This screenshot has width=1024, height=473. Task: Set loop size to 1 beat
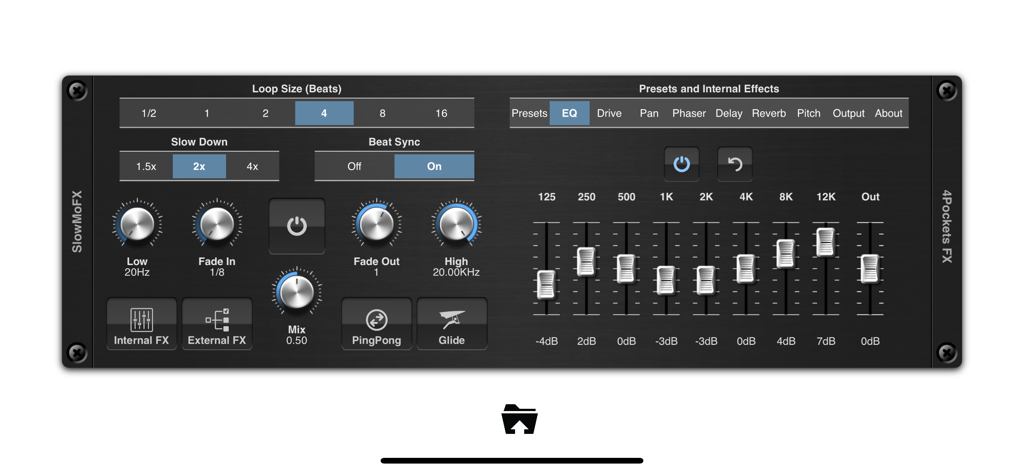pyautogui.click(x=207, y=113)
